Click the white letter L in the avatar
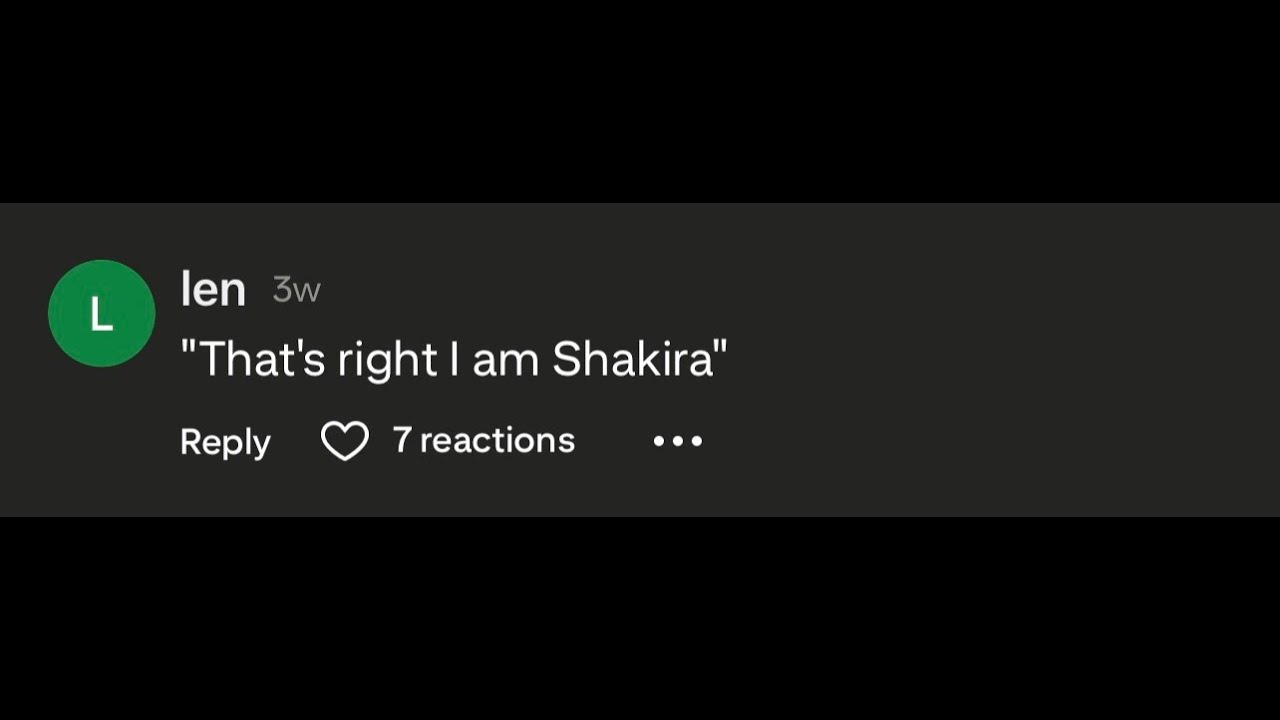1280x720 pixels. 101,314
